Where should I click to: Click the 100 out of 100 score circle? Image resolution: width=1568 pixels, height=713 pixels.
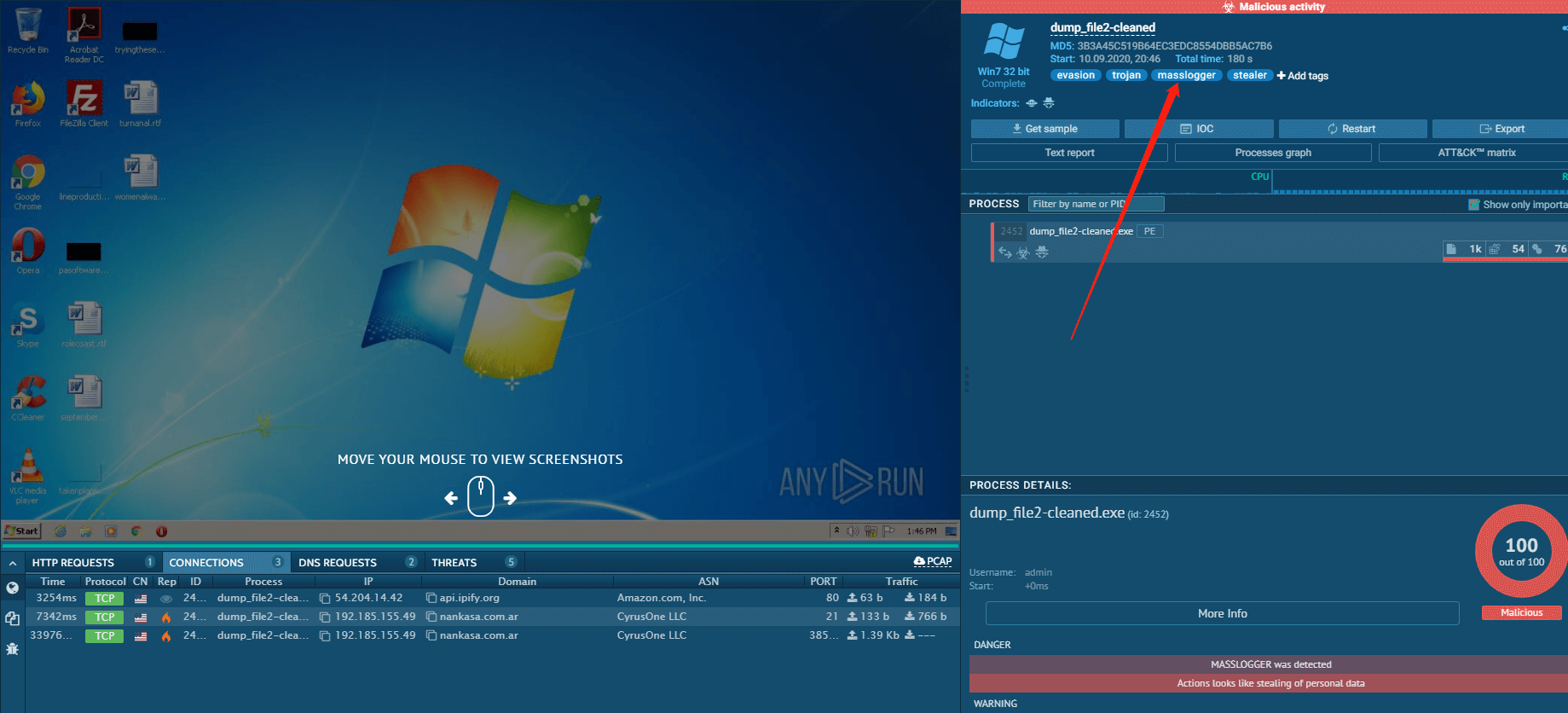tap(1521, 550)
